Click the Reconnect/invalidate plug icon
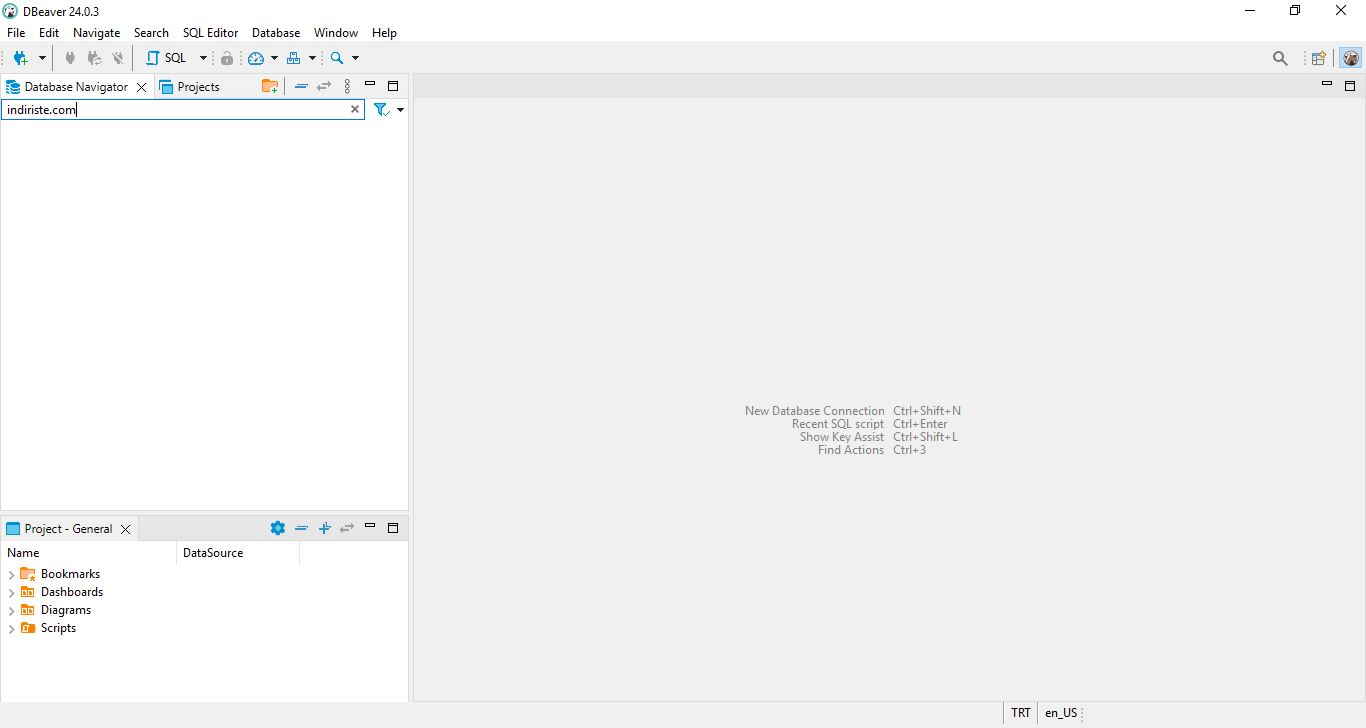 (94, 58)
